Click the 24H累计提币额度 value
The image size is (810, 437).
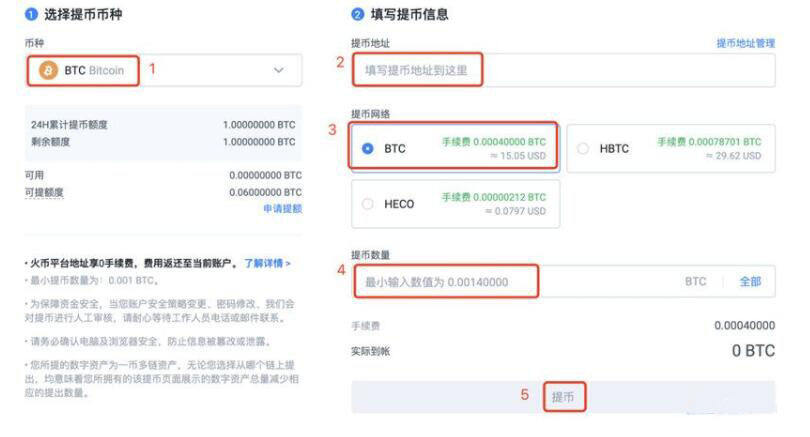tap(259, 125)
